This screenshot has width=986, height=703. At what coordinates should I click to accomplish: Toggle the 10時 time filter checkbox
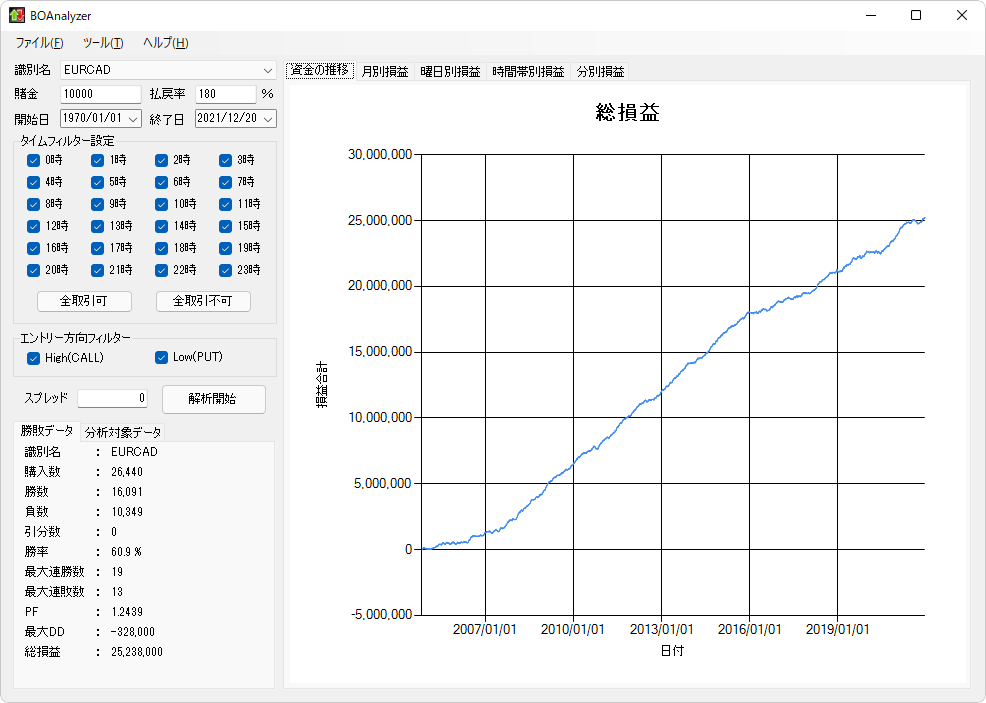162,204
